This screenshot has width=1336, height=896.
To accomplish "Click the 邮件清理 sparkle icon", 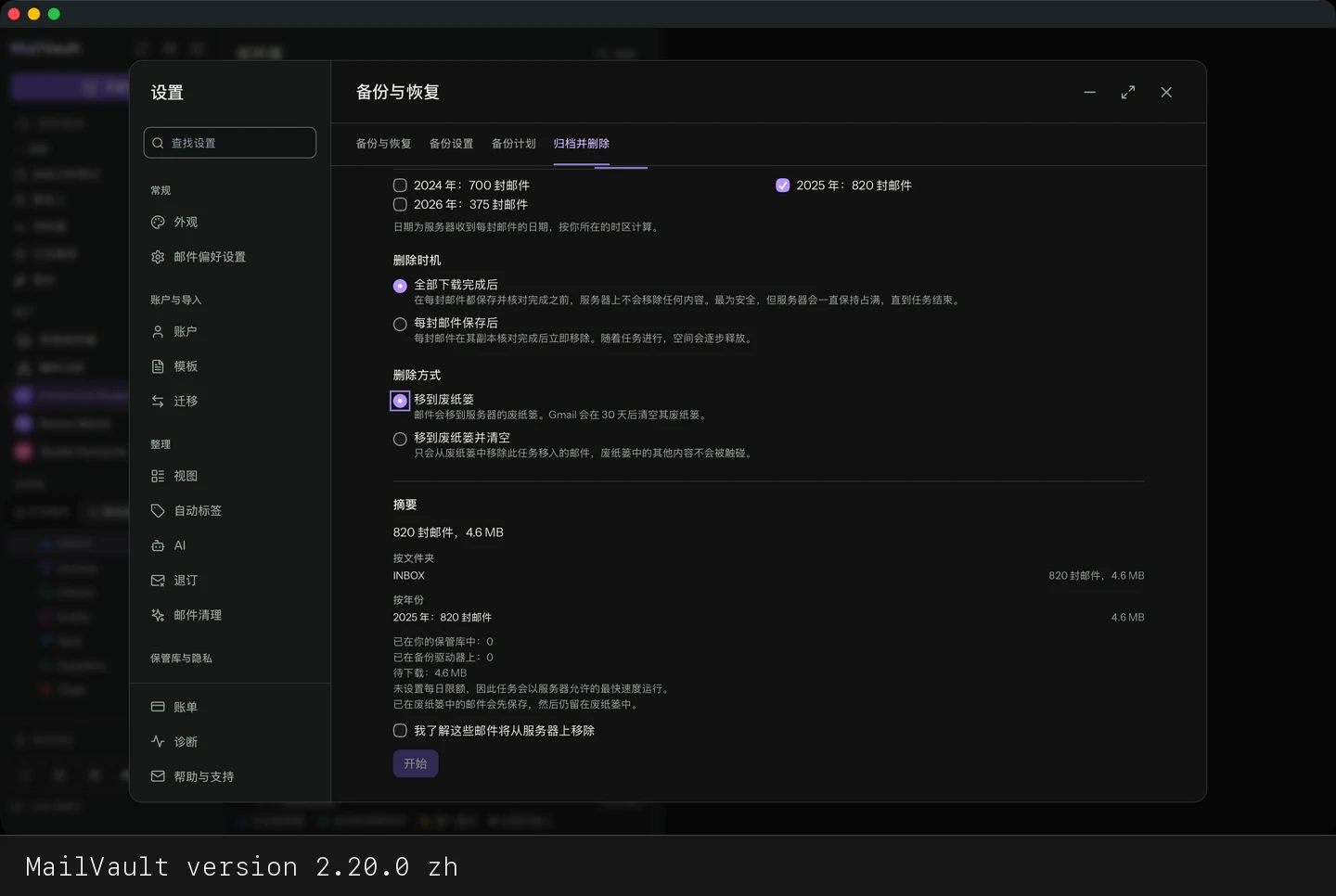I will pyautogui.click(x=158, y=615).
